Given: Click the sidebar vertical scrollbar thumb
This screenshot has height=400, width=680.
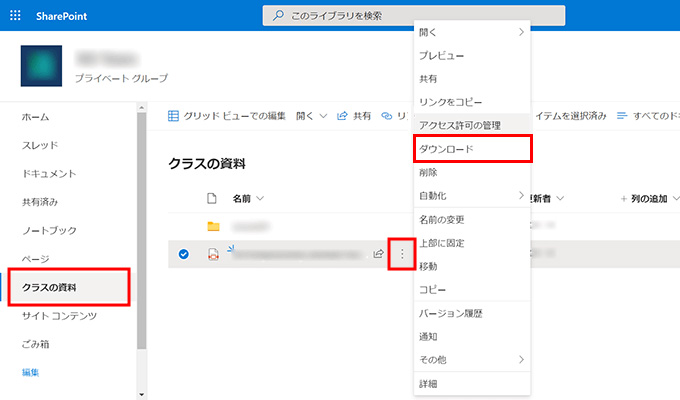Looking at the screenshot, I should click(141, 231).
